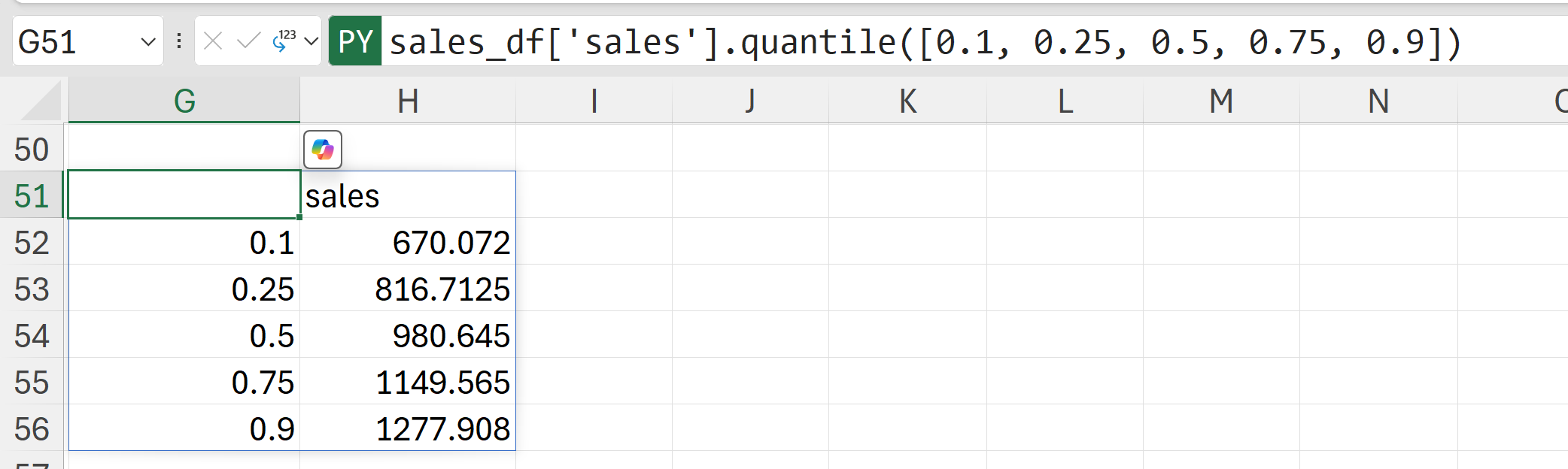Click the Select All triangle corner
This screenshot has width=1568, height=469.
(x=42, y=102)
